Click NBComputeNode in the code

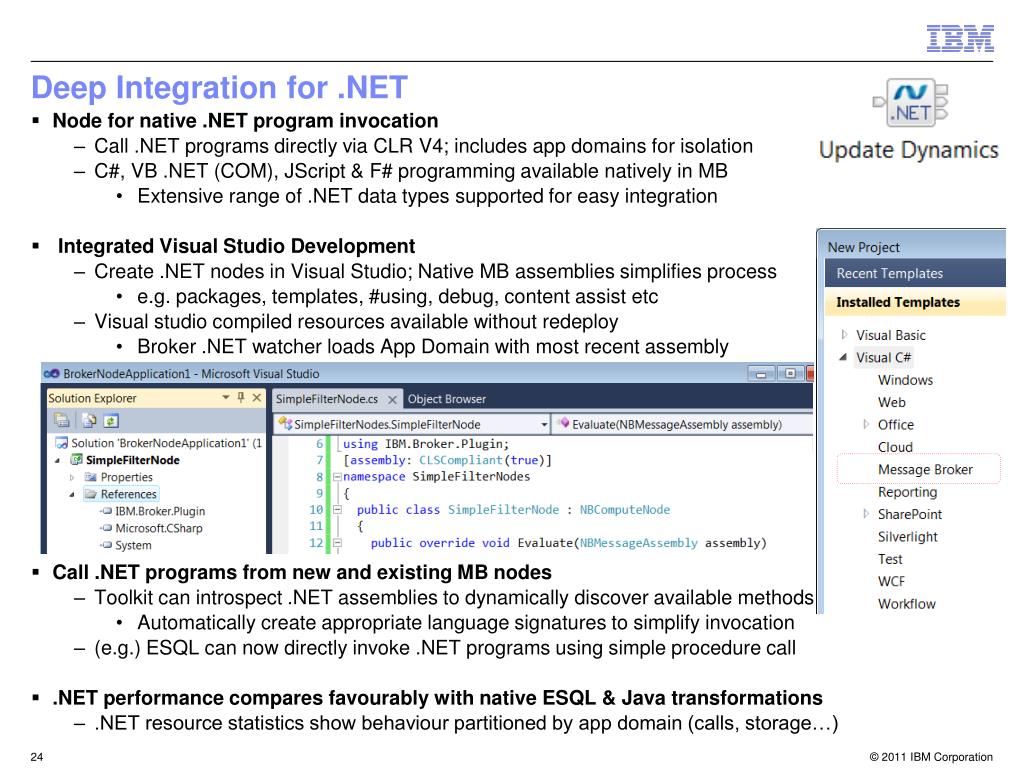click(625, 509)
